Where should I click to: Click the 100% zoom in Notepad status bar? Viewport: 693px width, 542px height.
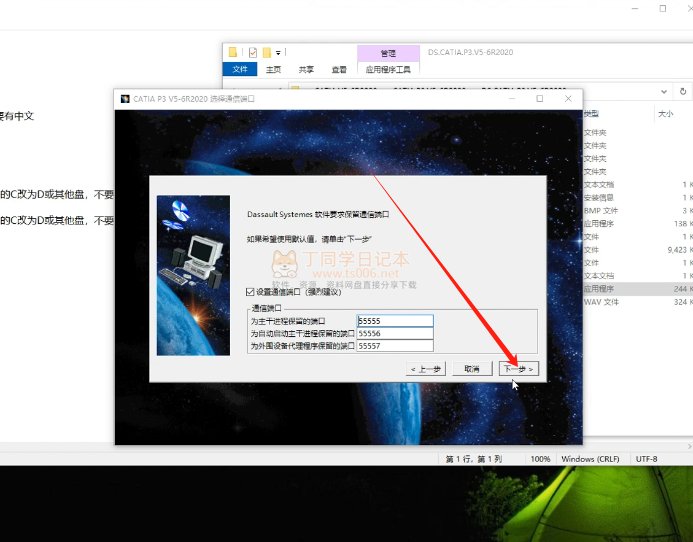point(540,459)
